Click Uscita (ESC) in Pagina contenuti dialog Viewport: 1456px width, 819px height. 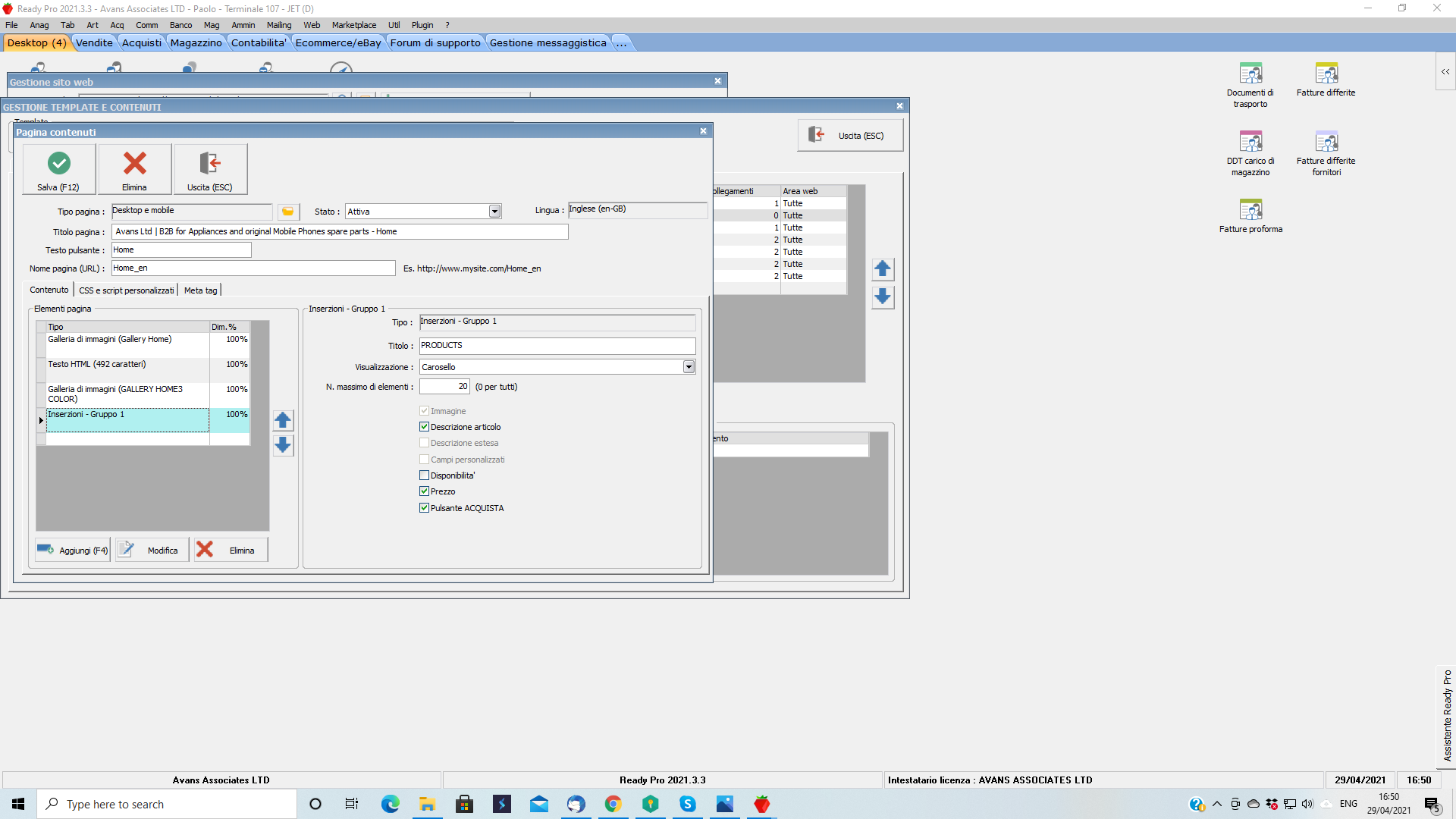click(x=210, y=169)
